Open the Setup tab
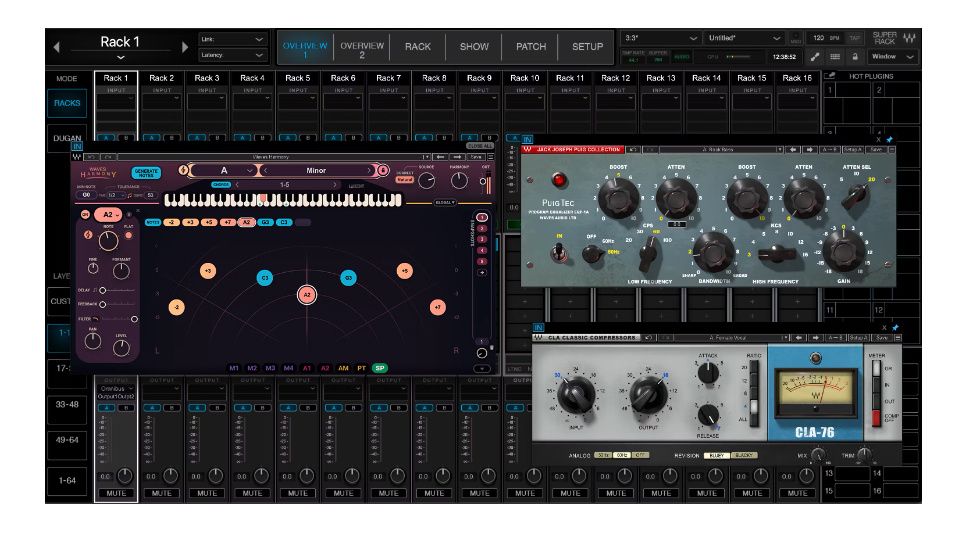The height and width of the screenshot is (533, 967). [587, 47]
